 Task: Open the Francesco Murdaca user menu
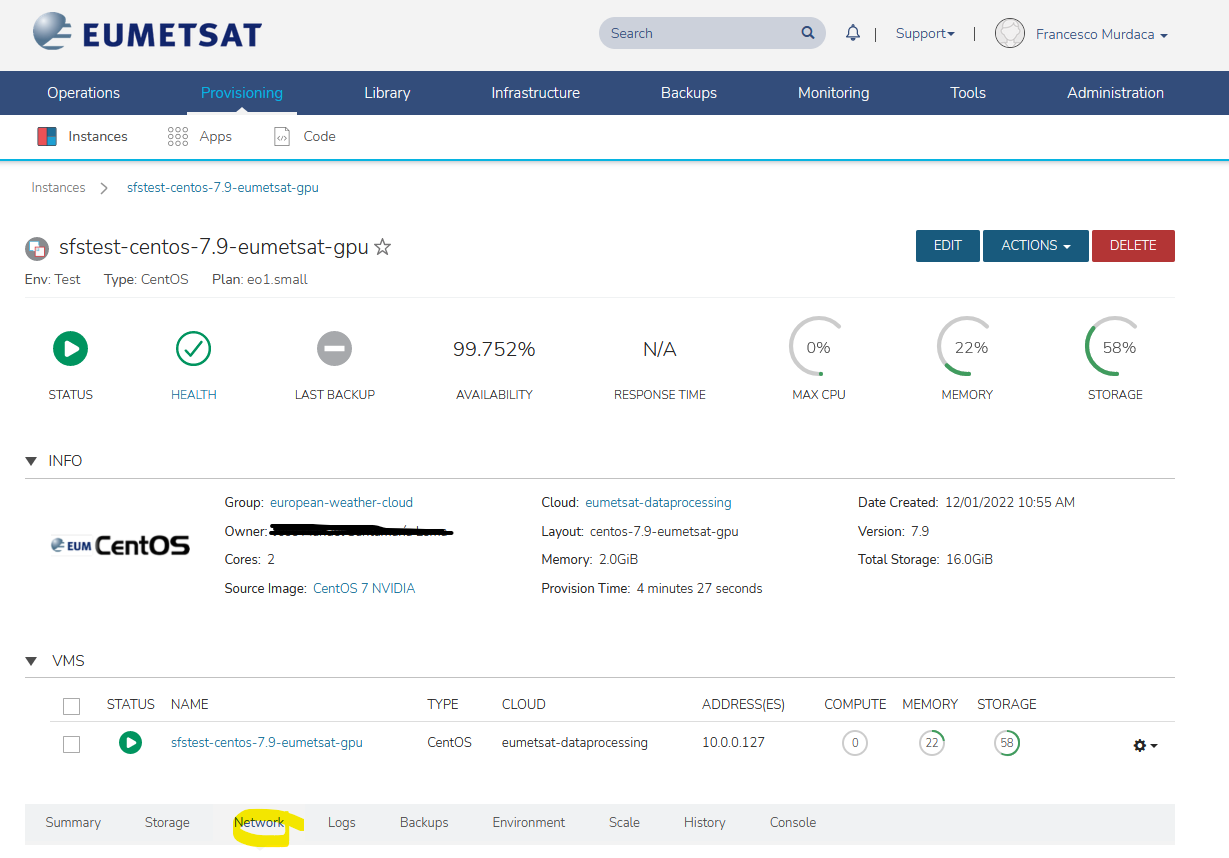1102,34
